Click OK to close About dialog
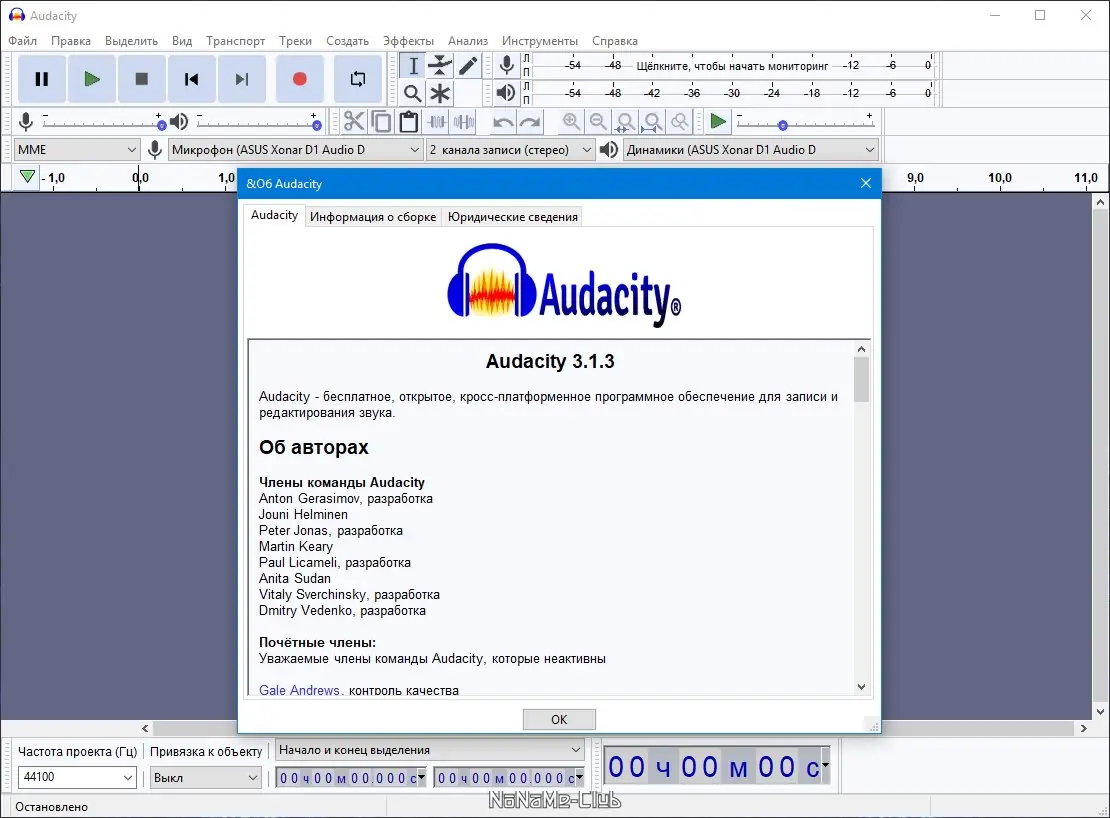Screen dimensions: 1110x818 pos(559,719)
